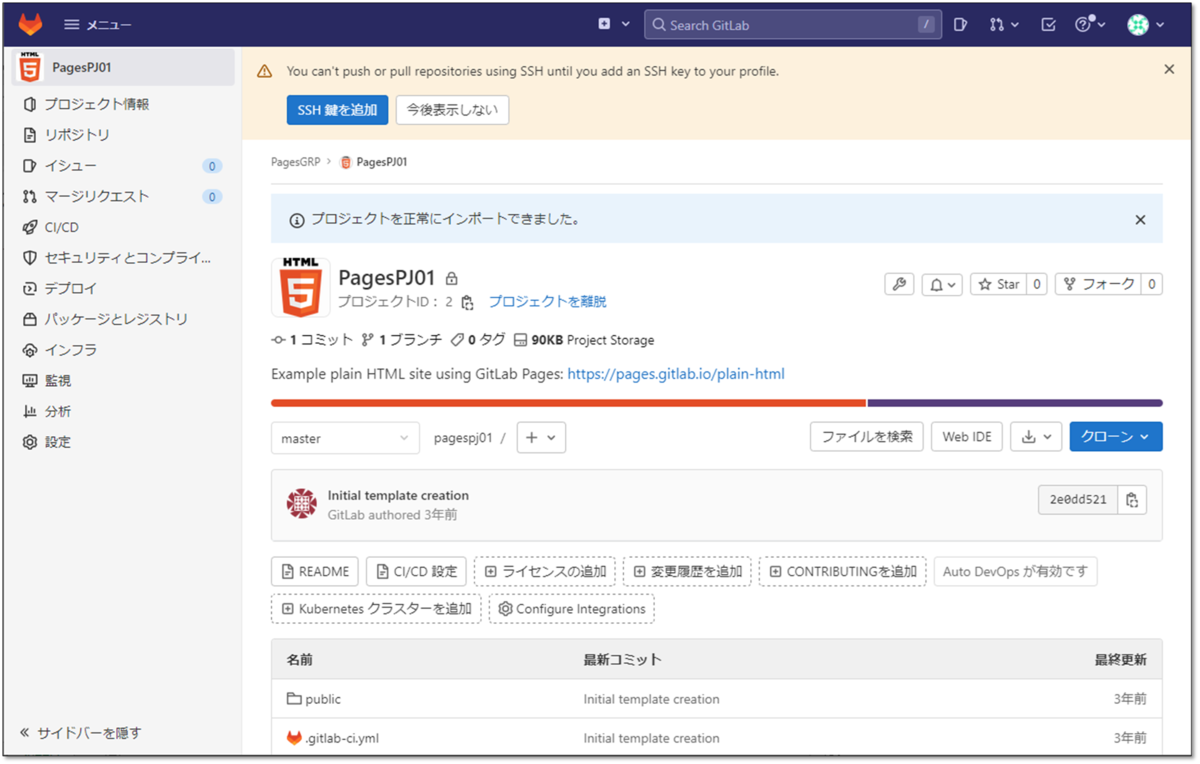Open the 1 ブランチ link
Viewport: 1200px width, 764px height.
[402, 340]
